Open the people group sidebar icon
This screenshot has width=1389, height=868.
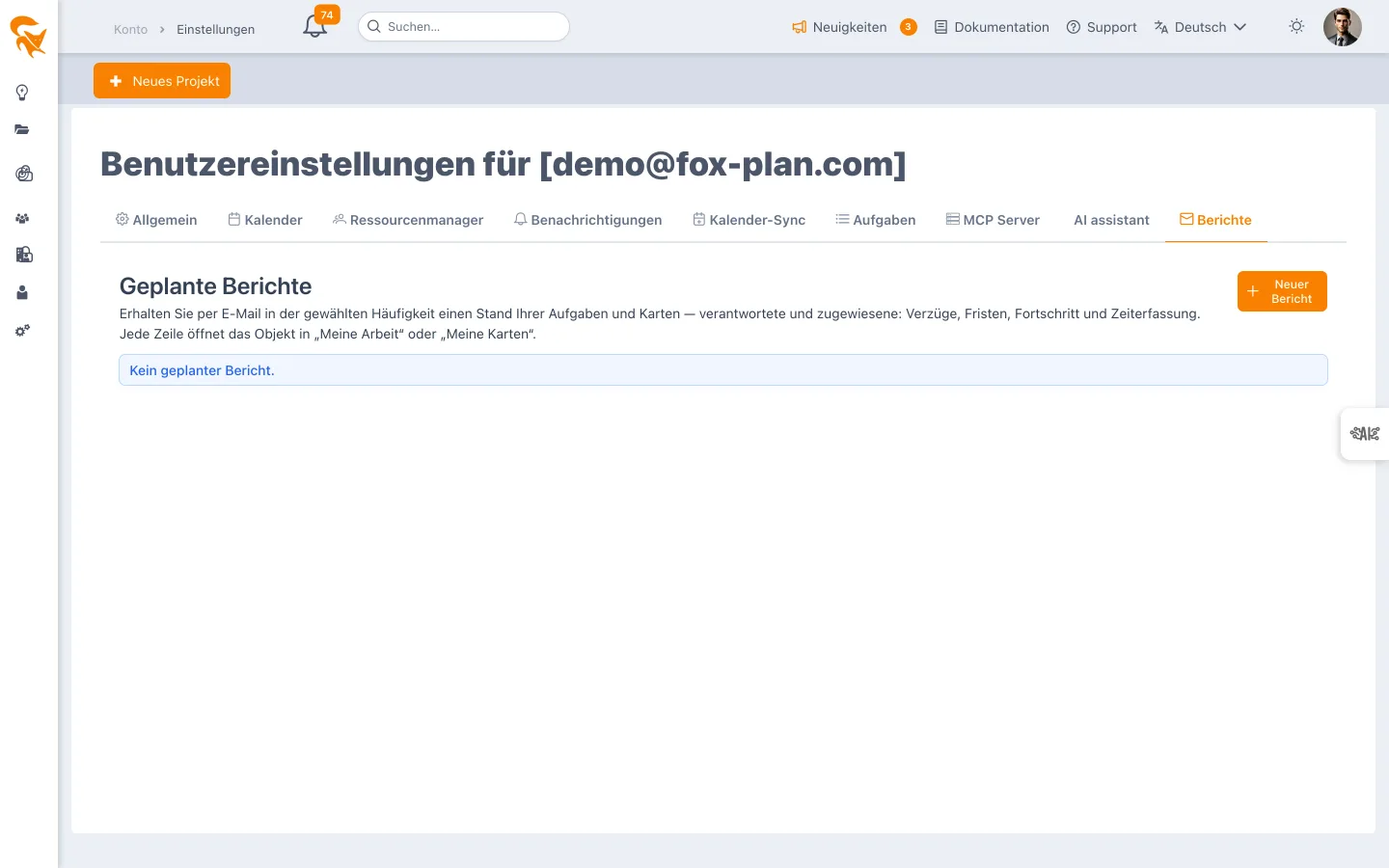[22, 219]
